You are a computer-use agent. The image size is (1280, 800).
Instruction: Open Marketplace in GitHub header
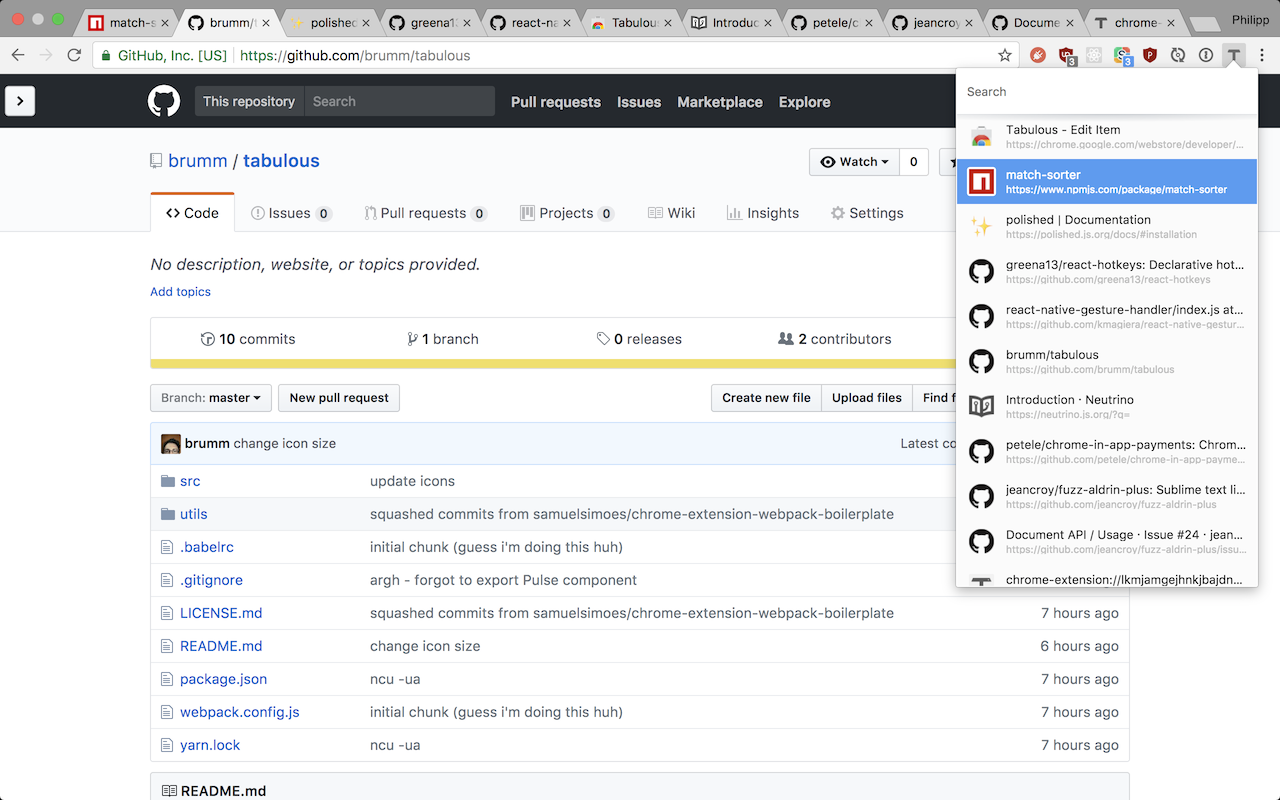[720, 102]
